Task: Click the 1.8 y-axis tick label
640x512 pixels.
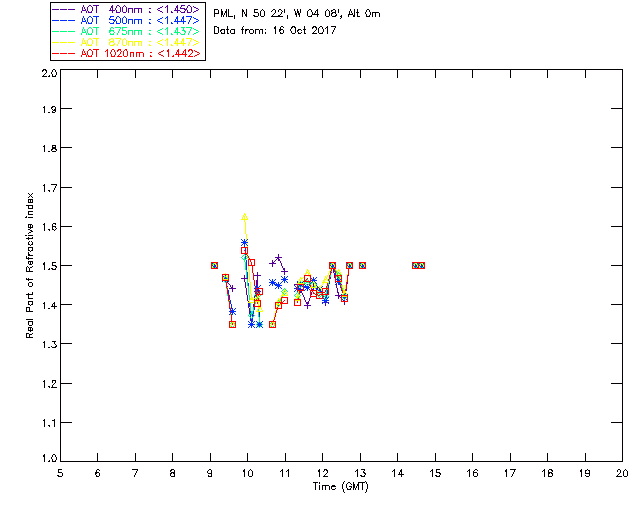Action: click(x=49, y=148)
